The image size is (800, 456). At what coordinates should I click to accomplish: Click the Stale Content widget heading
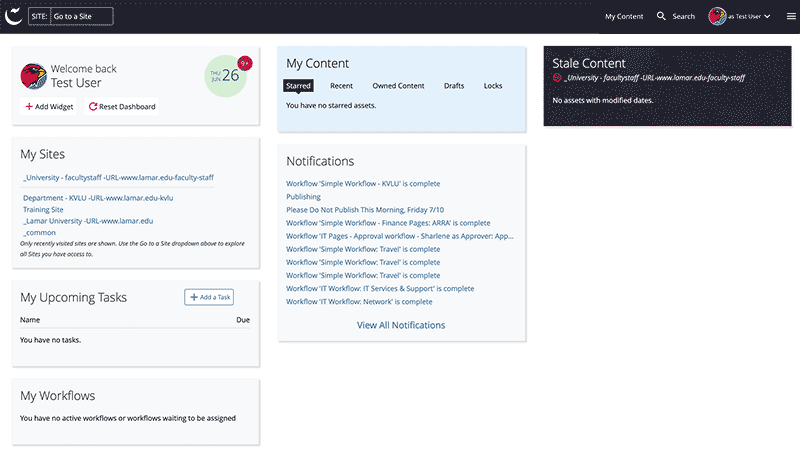point(589,63)
